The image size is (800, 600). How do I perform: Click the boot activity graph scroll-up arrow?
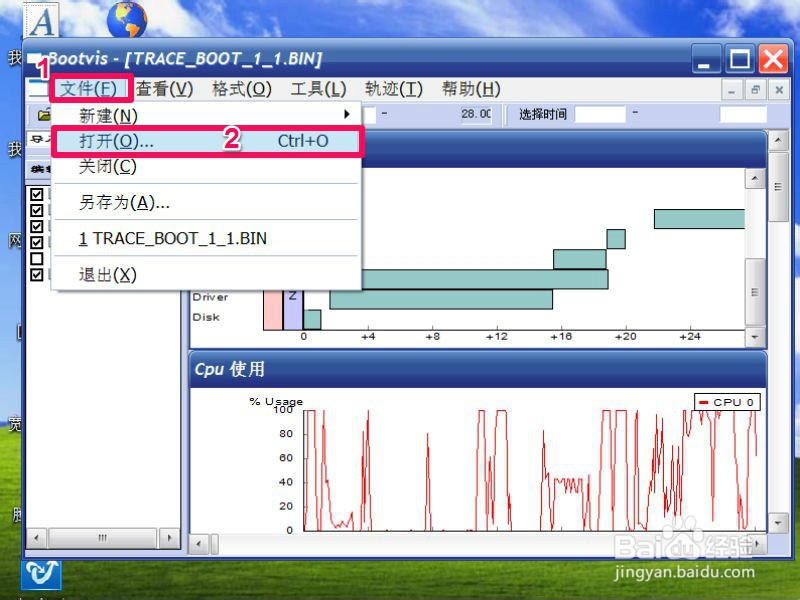[x=755, y=178]
